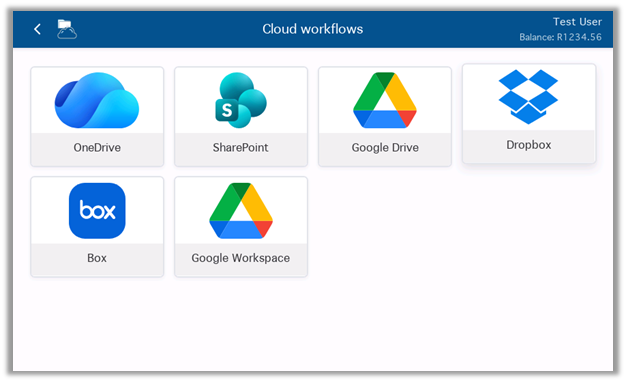
Task: Click the Balance: R1234.56 text
Action: (560, 37)
